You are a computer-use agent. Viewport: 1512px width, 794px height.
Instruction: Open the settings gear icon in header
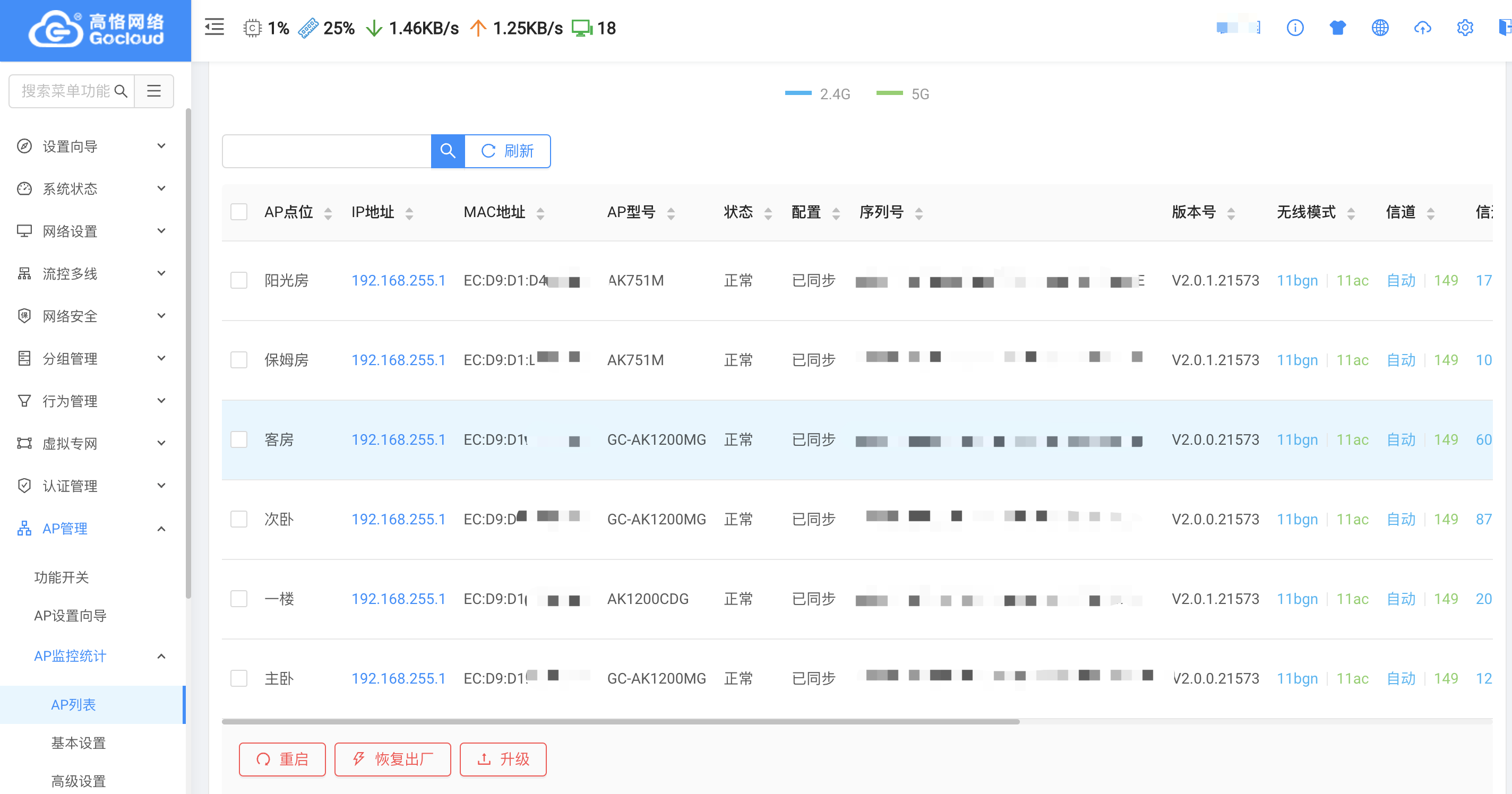(1464, 28)
